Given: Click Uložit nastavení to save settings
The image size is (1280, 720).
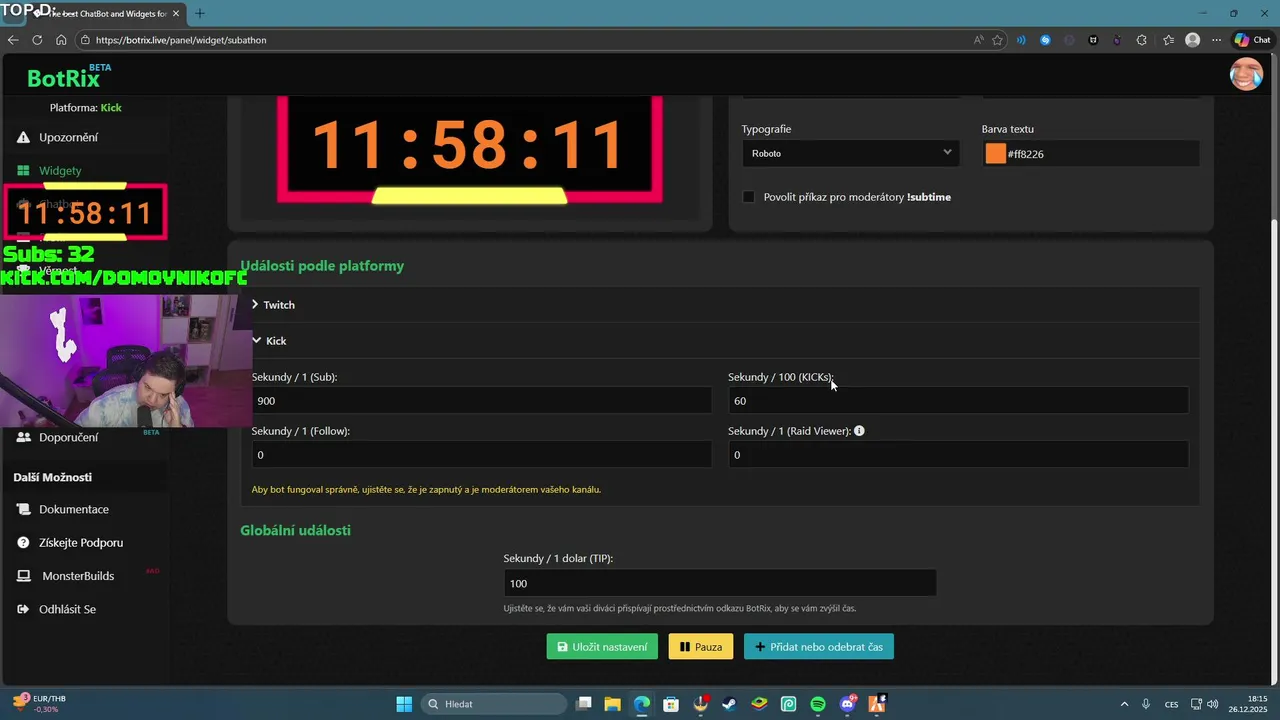Looking at the screenshot, I should pos(602,647).
